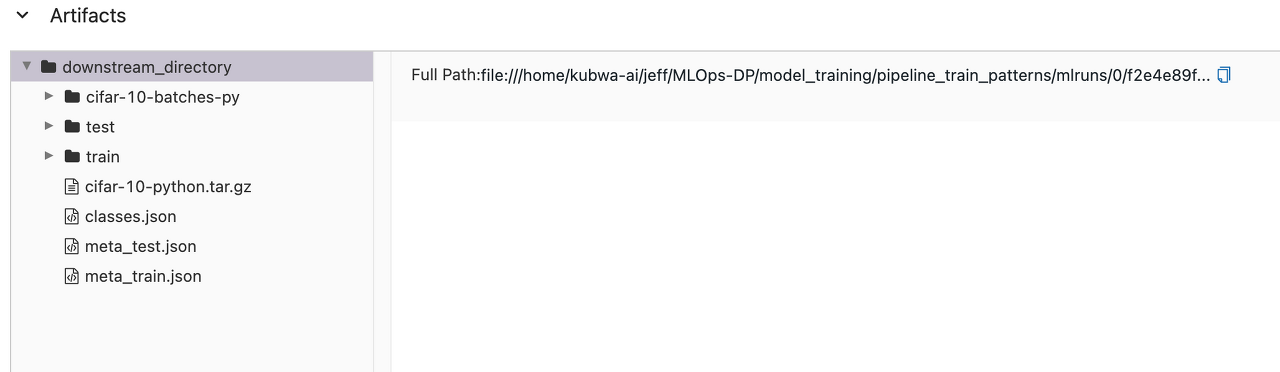Image resolution: width=1280 pixels, height=372 pixels.
Task: Open classes.json in the artifact tree
Action: [131, 217]
